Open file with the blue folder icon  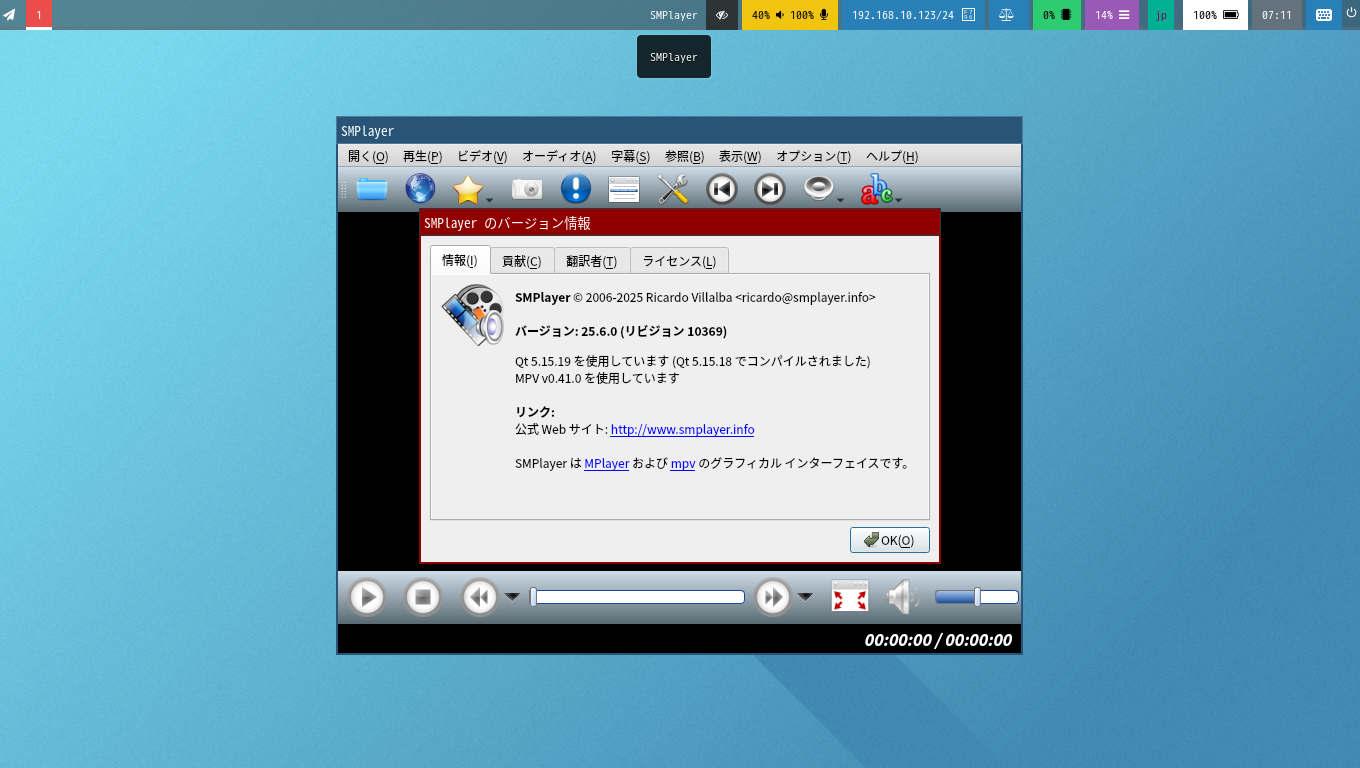(x=372, y=189)
